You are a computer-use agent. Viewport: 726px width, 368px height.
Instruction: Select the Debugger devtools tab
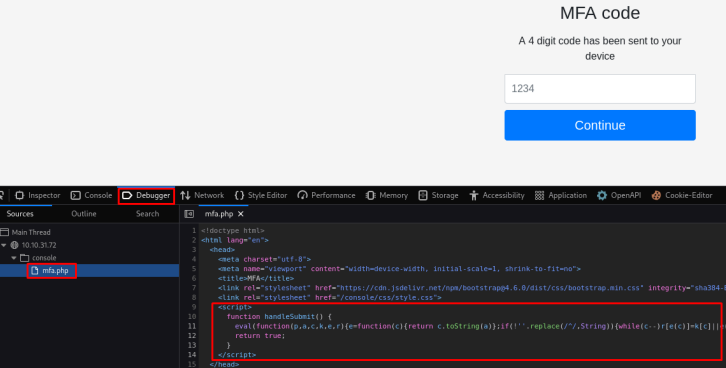pos(146,195)
